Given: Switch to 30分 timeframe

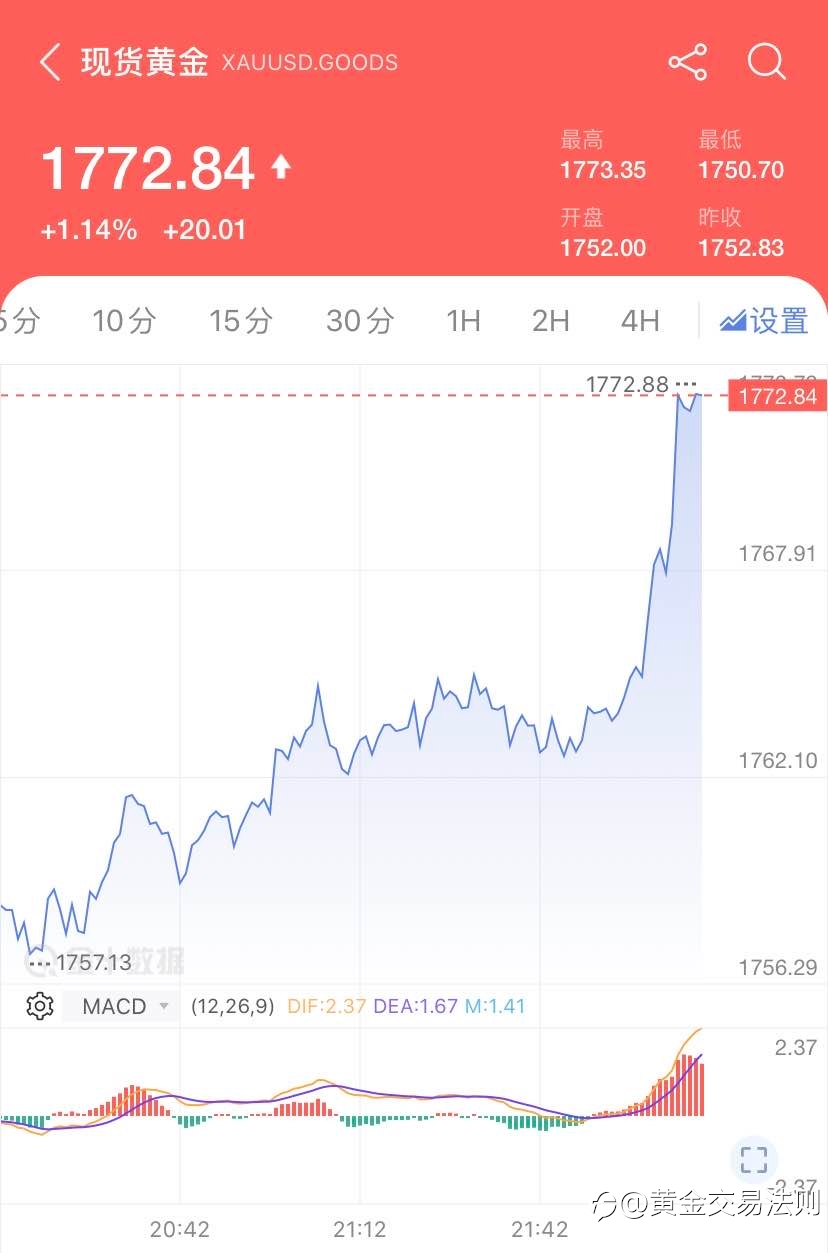Looking at the screenshot, I should 360,321.
